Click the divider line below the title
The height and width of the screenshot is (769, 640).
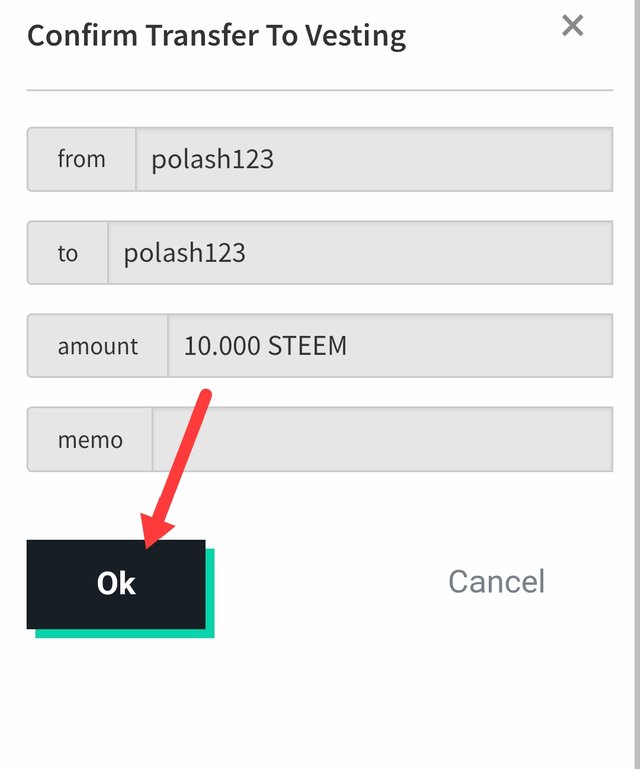pos(320,90)
